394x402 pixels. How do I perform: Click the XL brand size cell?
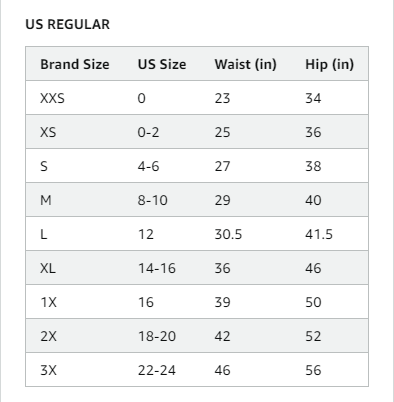pyautogui.click(x=48, y=268)
